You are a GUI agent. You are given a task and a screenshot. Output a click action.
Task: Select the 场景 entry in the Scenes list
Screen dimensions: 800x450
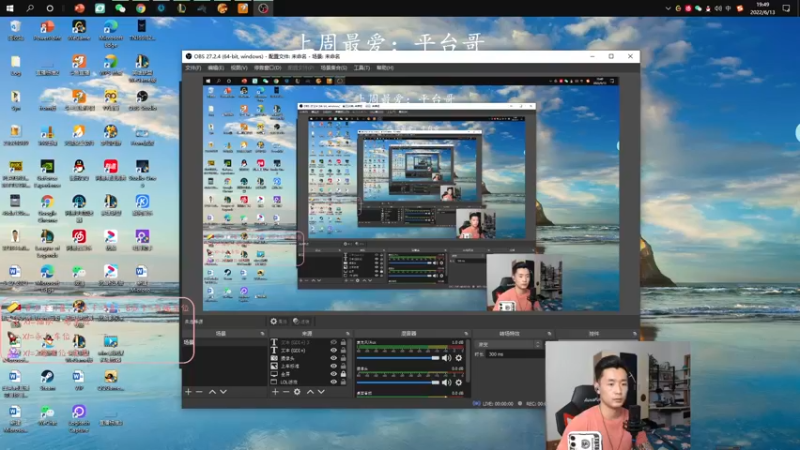point(224,342)
